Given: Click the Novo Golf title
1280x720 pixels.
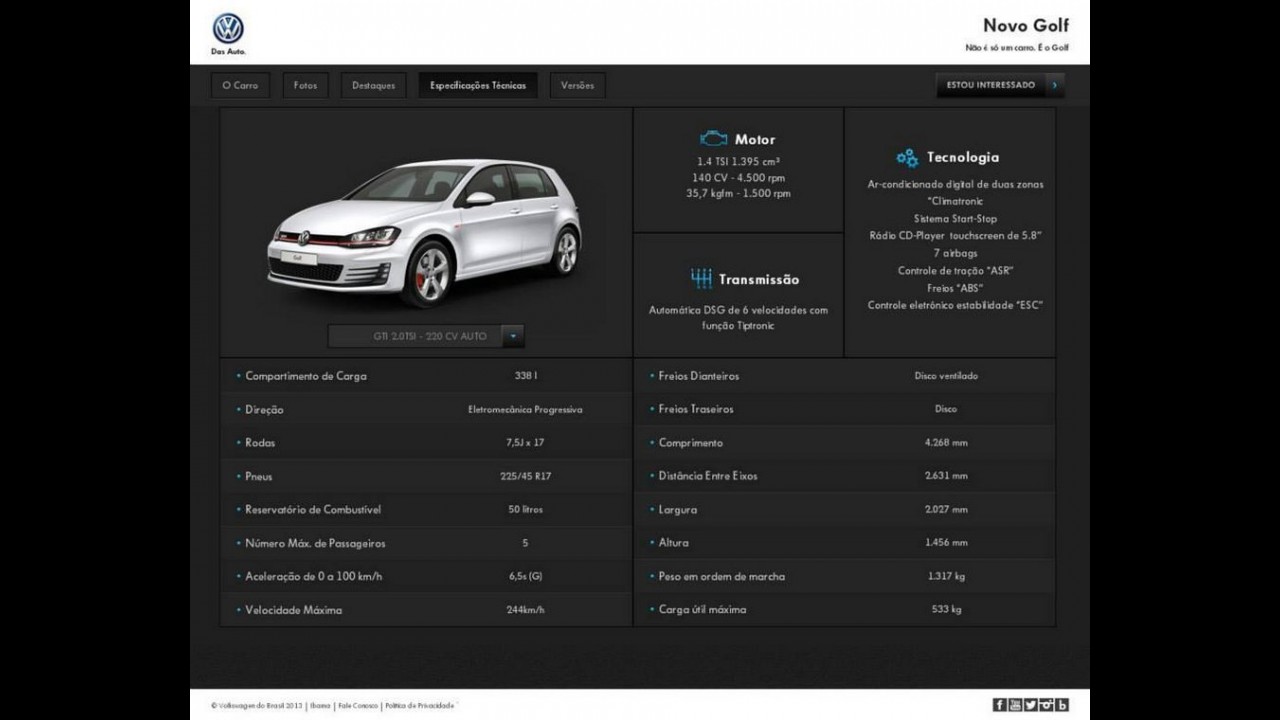Looking at the screenshot, I should (x=1025, y=26).
